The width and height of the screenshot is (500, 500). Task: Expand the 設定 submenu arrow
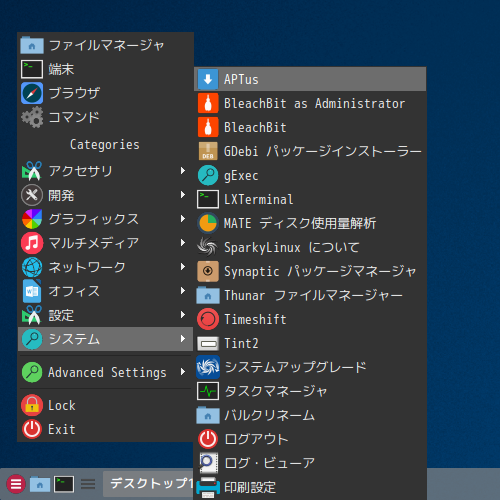point(183,315)
